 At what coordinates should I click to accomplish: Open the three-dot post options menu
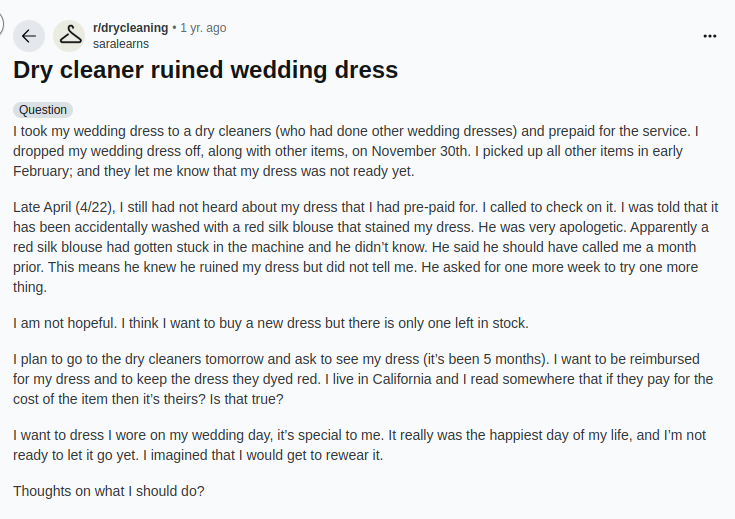[710, 36]
